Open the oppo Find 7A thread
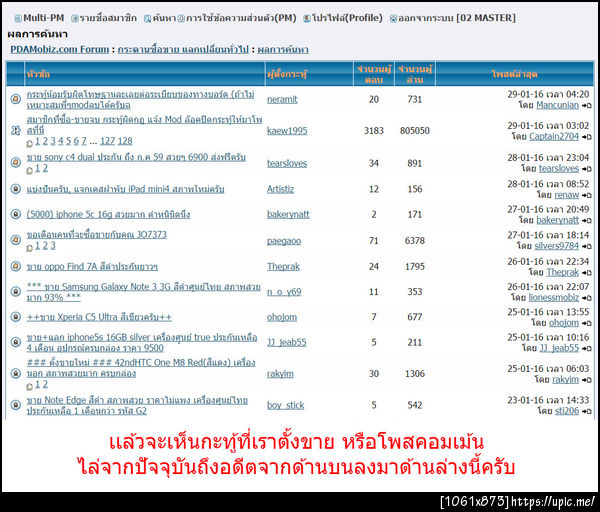Screen dimensions: 600x512 click(92, 266)
